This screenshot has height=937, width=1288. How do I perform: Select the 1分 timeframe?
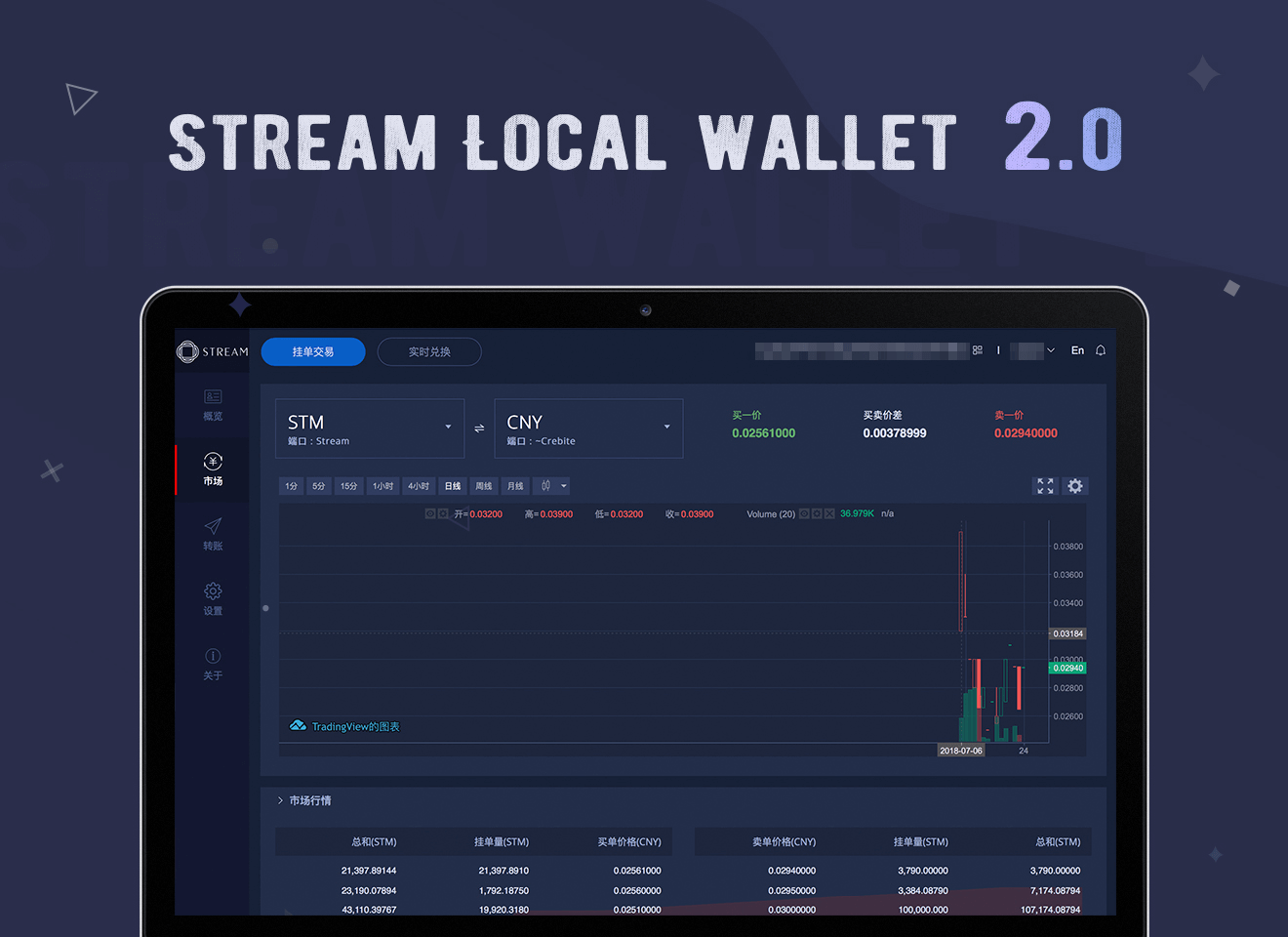tap(291, 486)
